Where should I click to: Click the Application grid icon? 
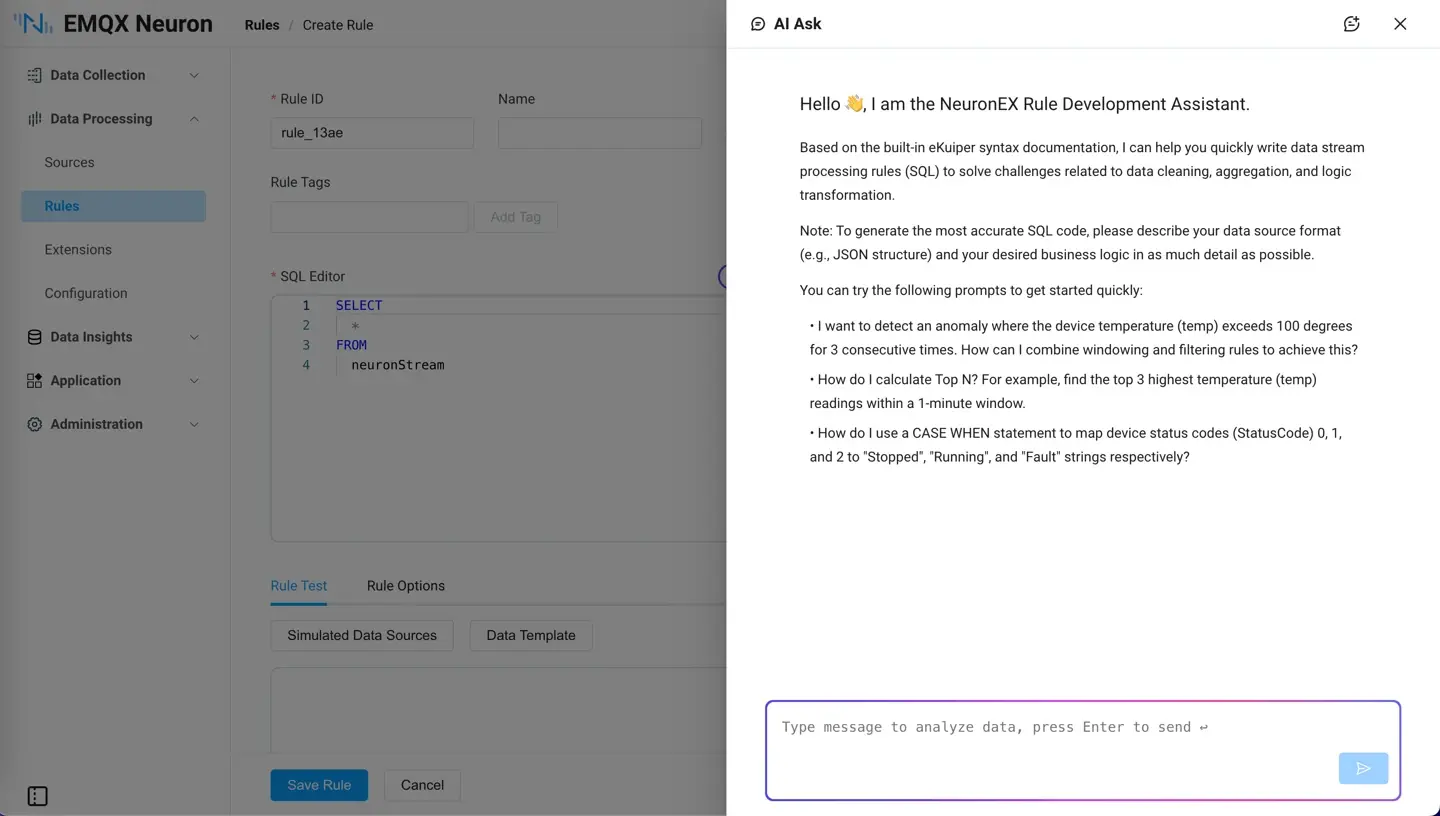point(34,381)
